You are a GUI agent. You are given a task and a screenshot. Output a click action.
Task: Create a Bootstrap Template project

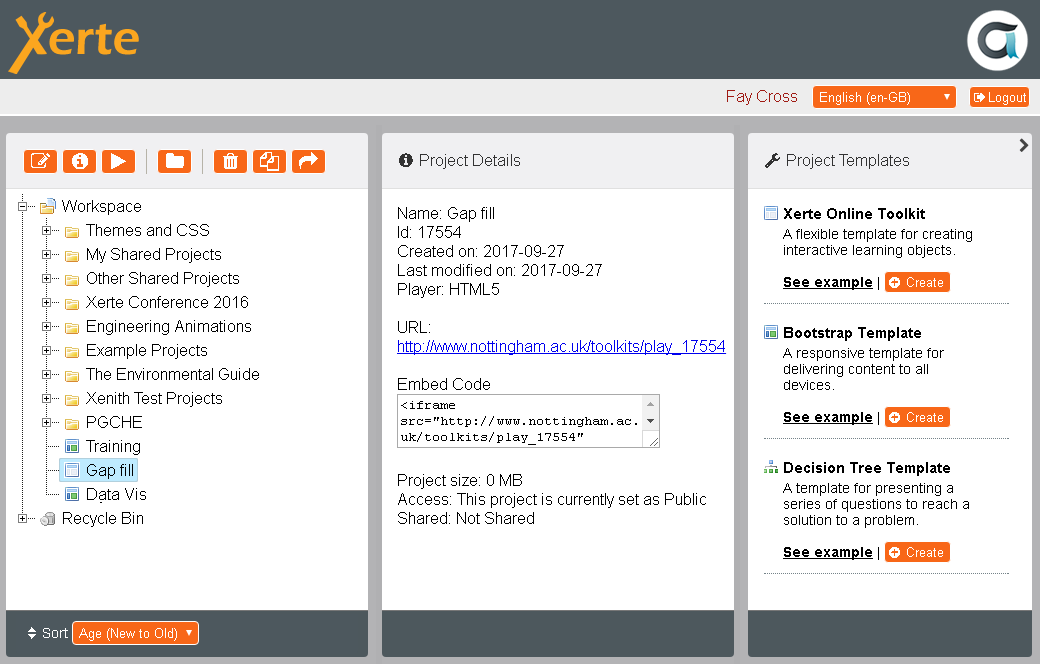917,417
